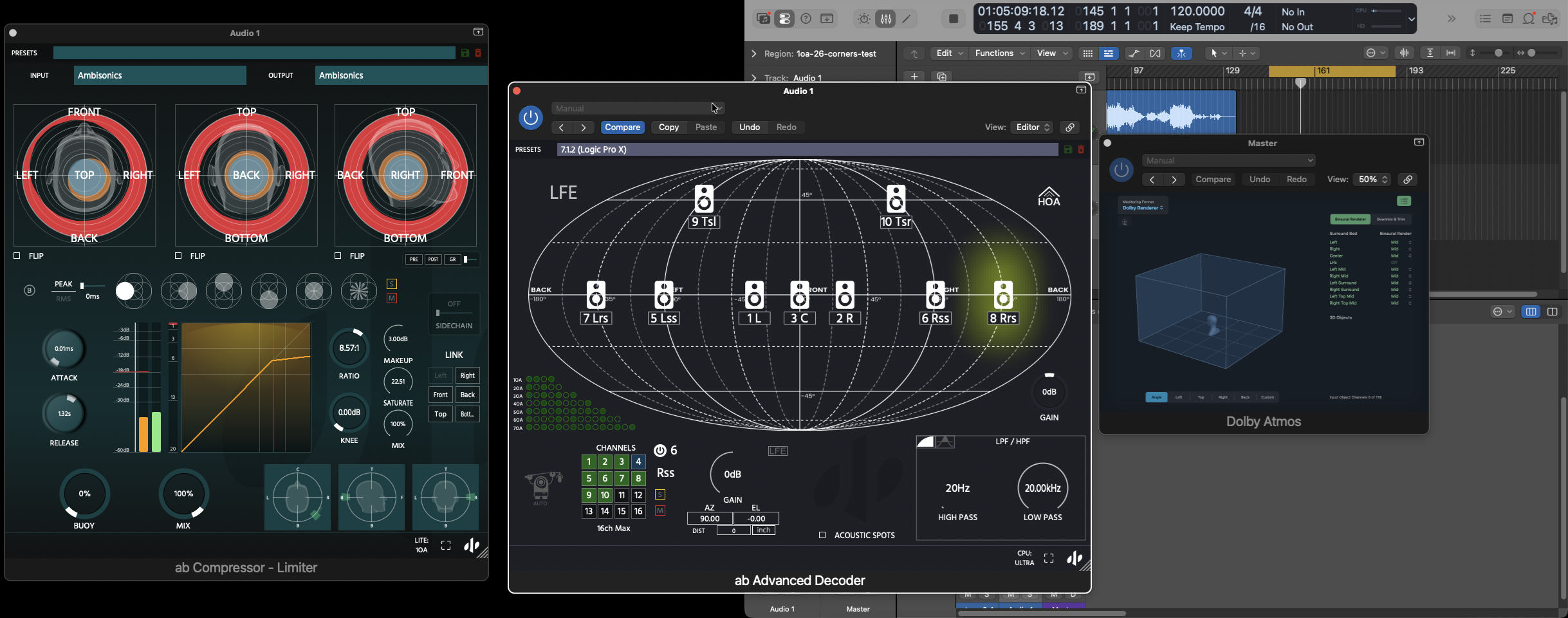Switch to the Binaural Renderer tab
1568x618 pixels.
1350,220
